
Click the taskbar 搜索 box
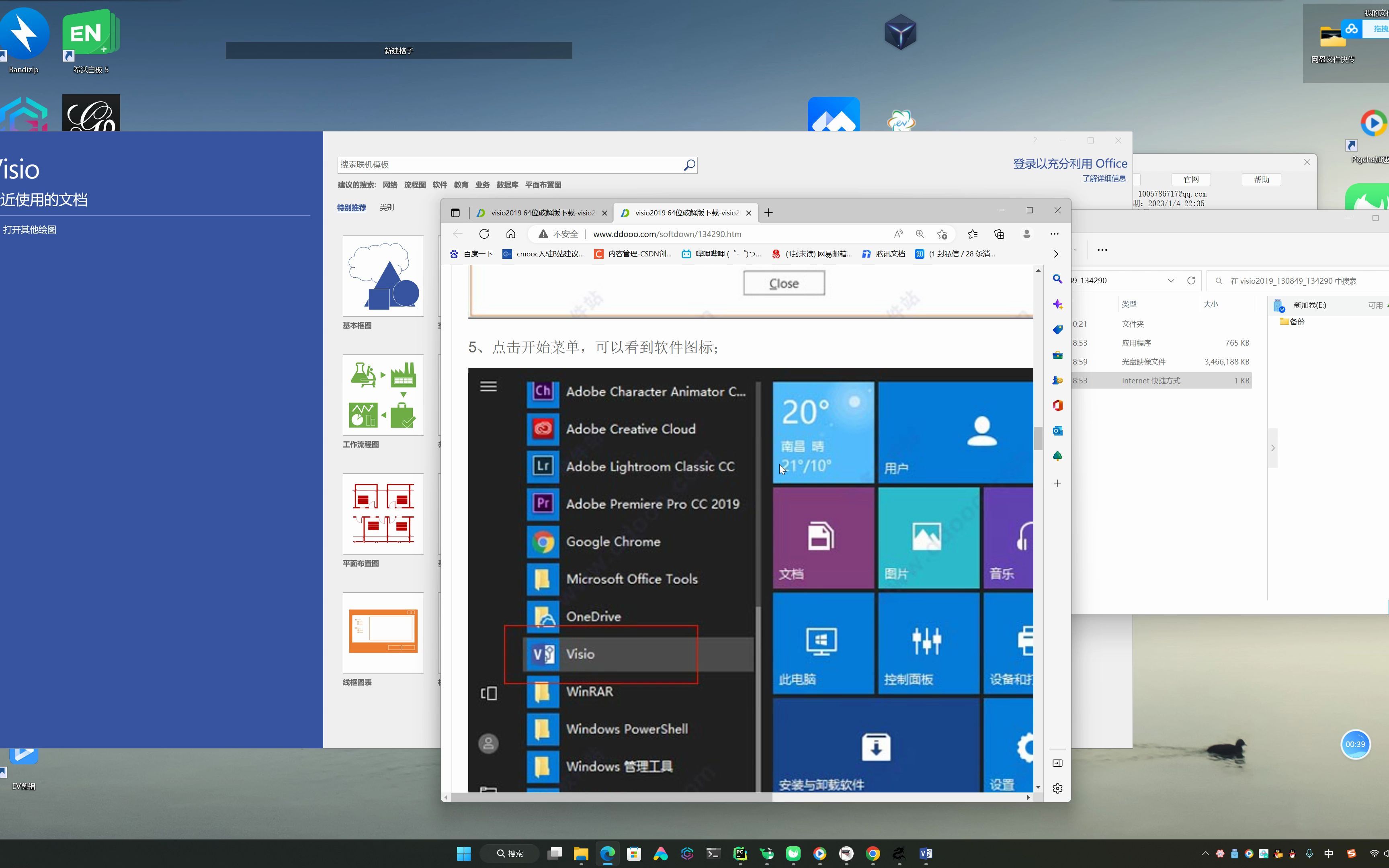(x=509, y=854)
